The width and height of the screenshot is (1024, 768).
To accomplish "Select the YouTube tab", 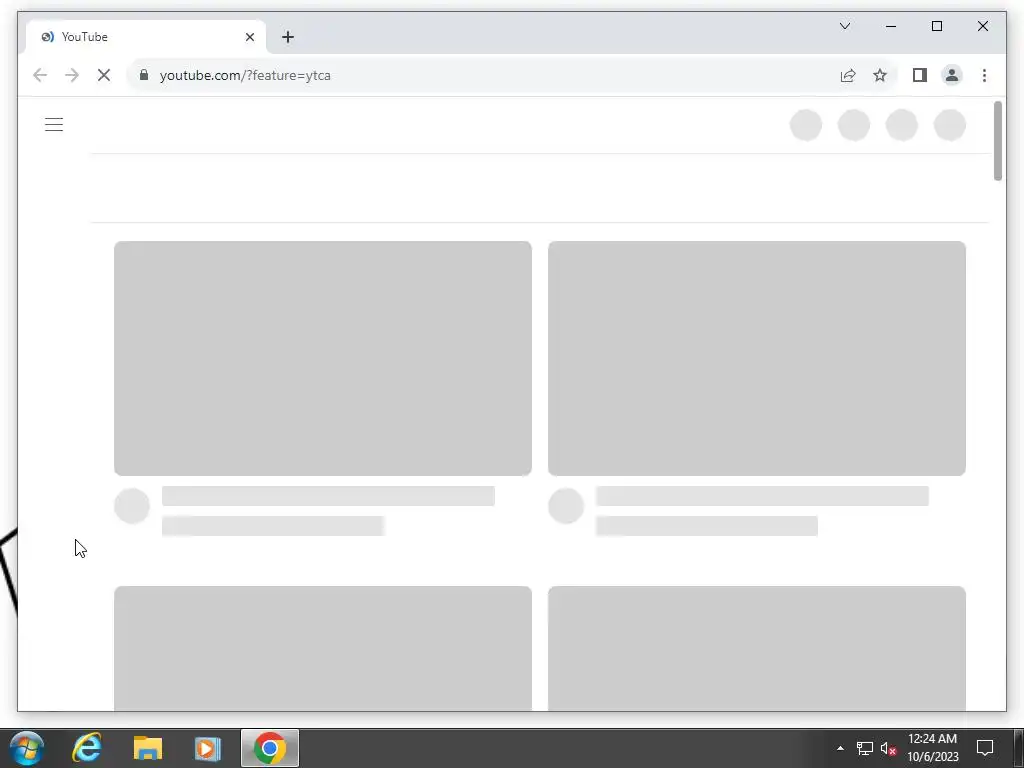I will [x=146, y=37].
